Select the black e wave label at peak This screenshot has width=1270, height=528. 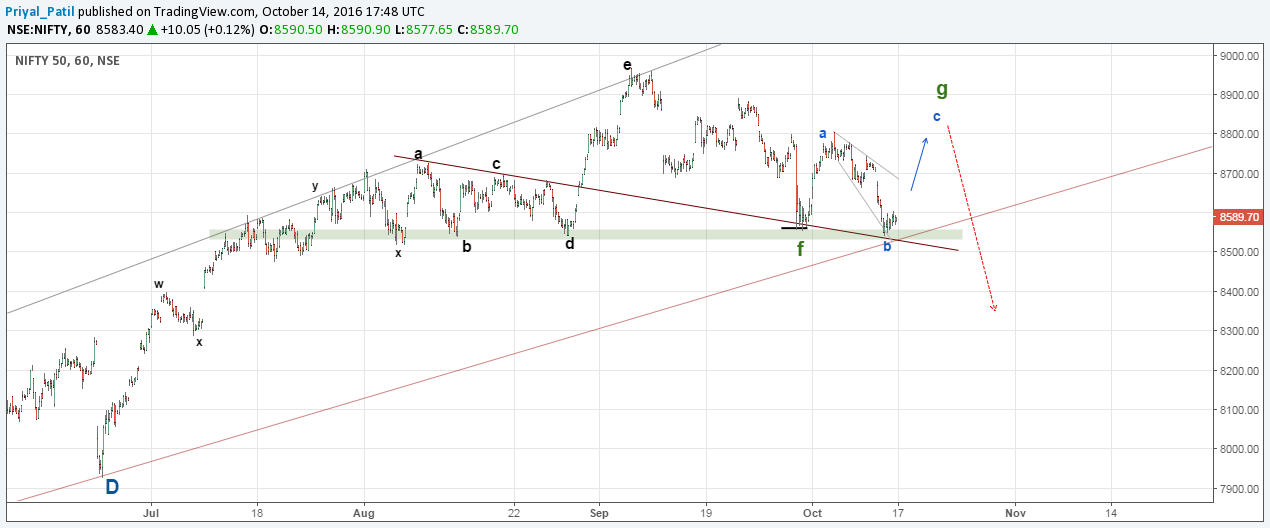pos(627,66)
